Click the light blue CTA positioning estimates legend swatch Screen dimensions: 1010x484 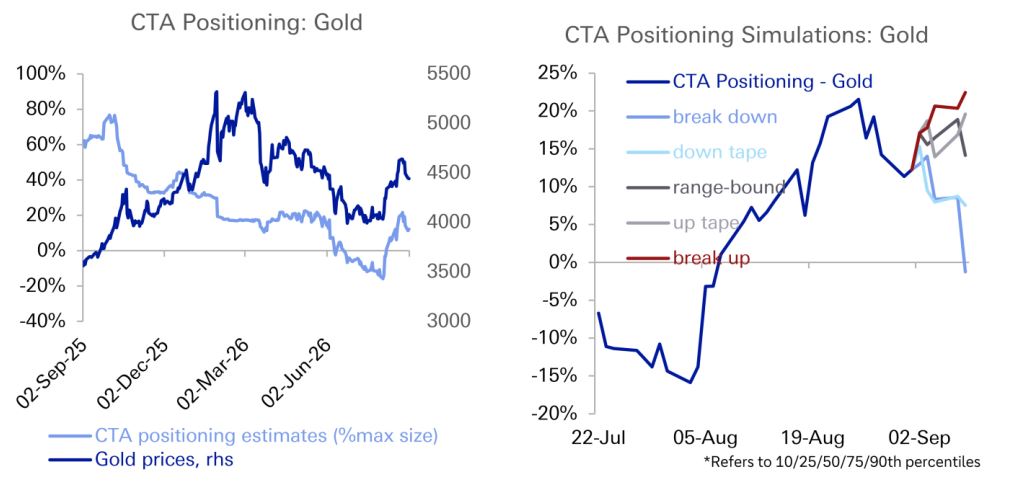click(x=69, y=436)
